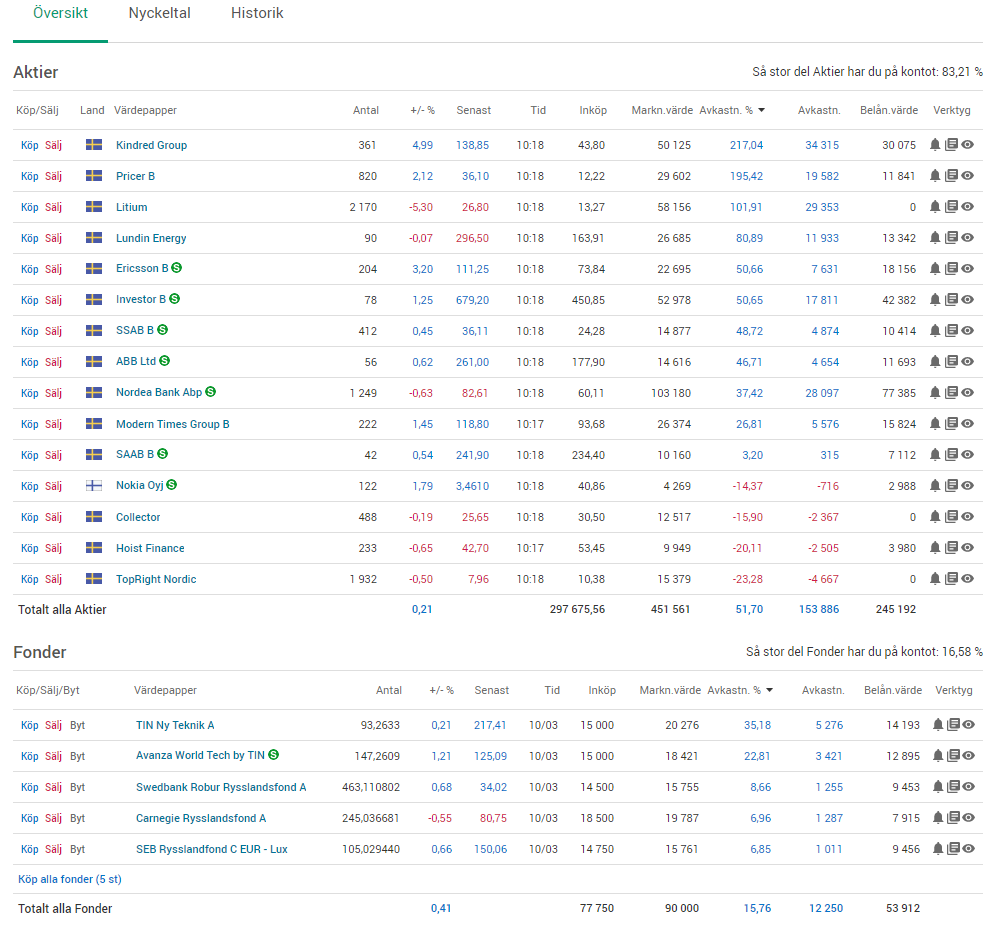
Task: Click the bell icon on Lundin Energy row
Action: point(935,238)
